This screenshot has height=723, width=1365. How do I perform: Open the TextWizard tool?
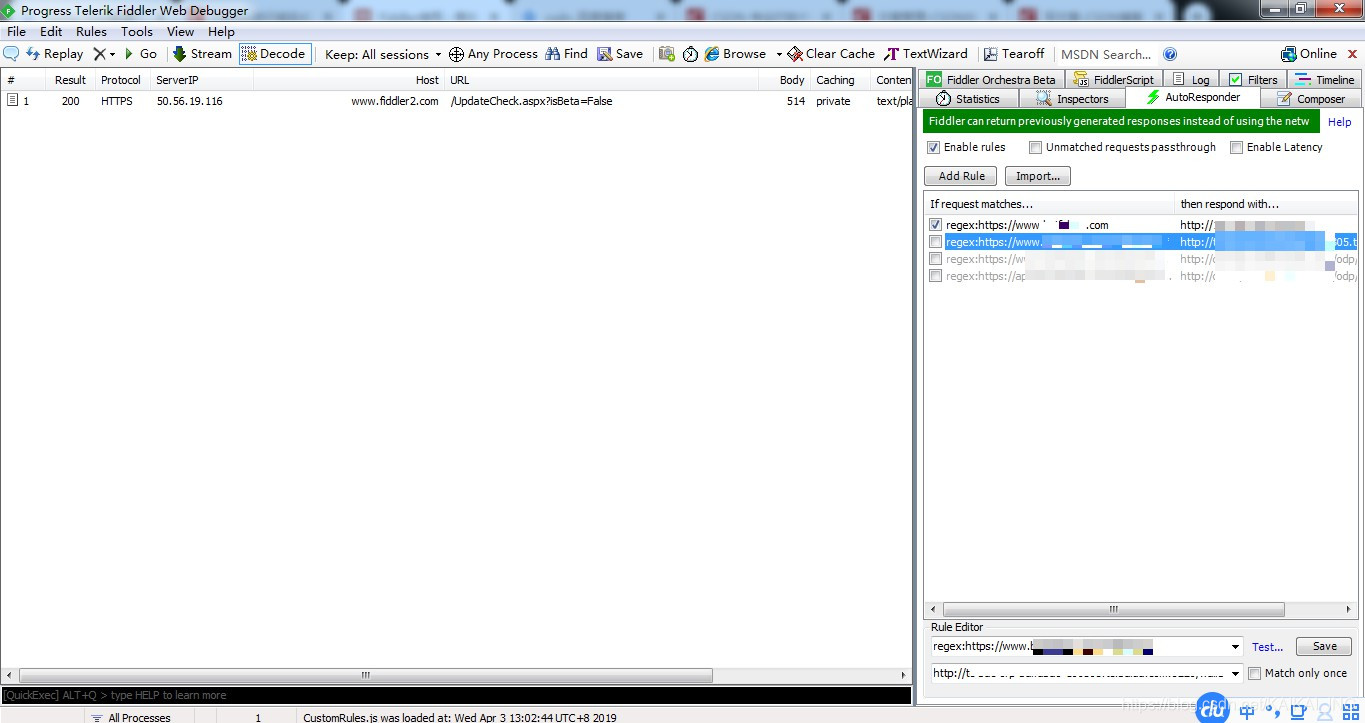pyautogui.click(x=926, y=54)
